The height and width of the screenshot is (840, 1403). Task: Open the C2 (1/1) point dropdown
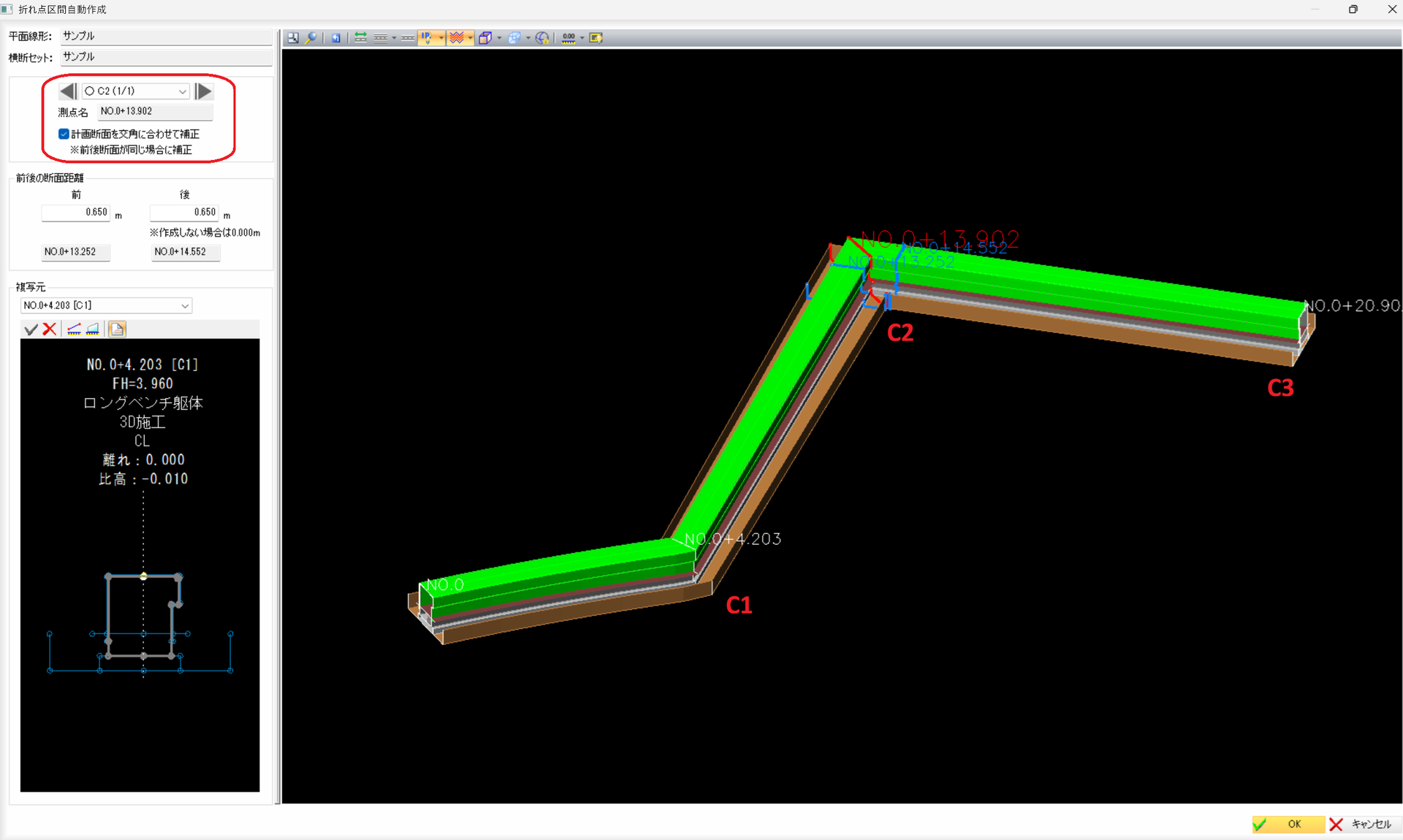pos(135,91)
